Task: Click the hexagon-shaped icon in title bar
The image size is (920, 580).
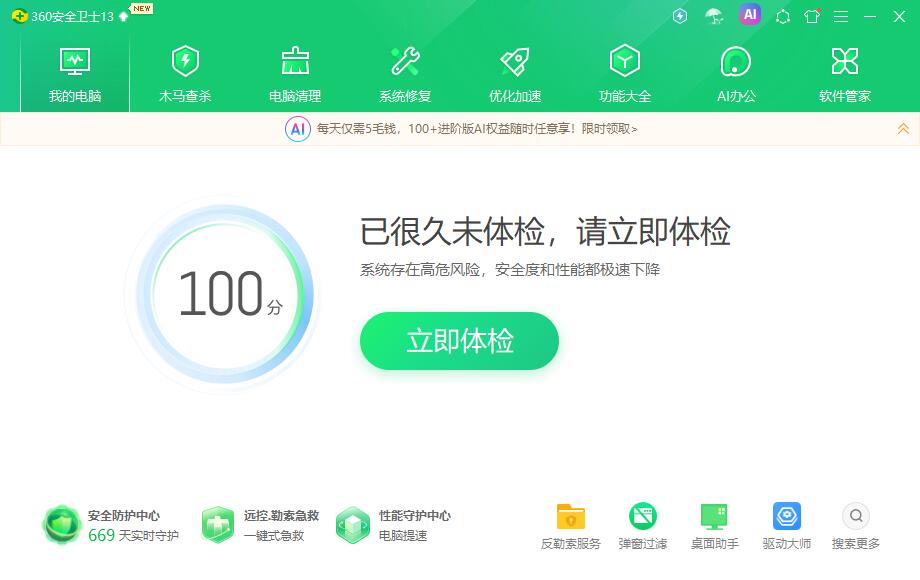Action: click(783, 16)
